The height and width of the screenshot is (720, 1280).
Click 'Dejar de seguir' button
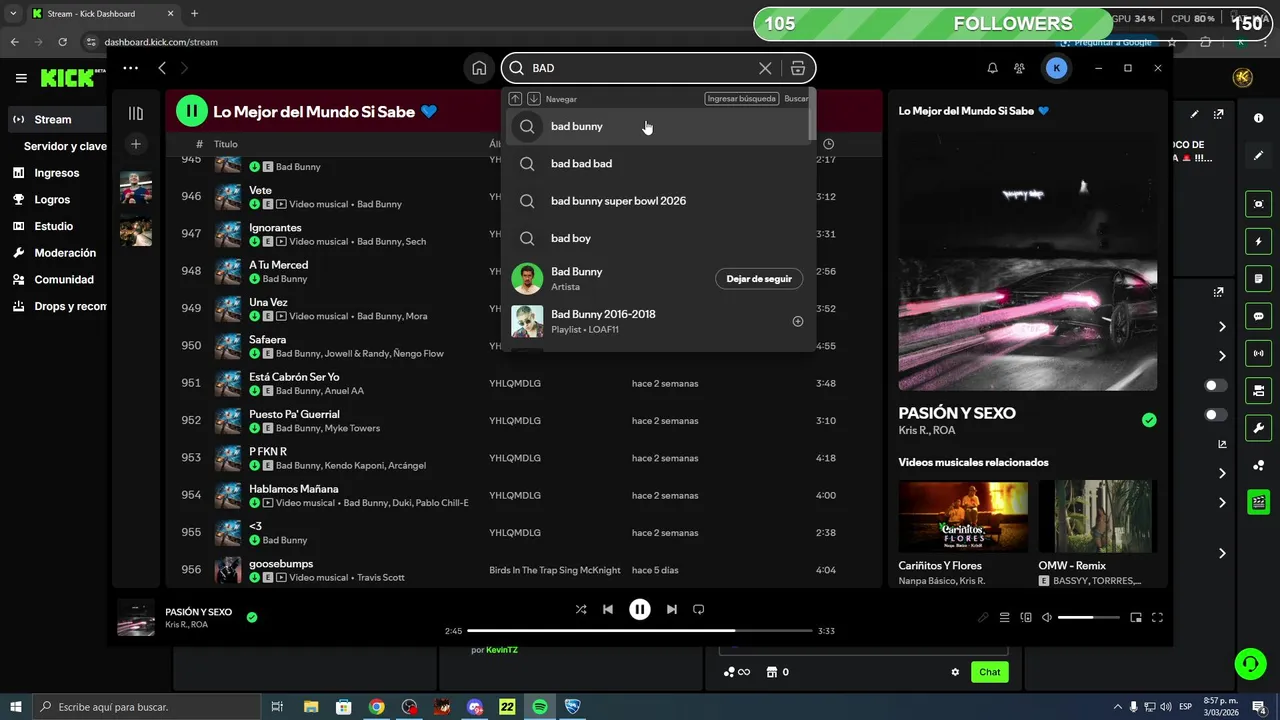tap(759, 279)
